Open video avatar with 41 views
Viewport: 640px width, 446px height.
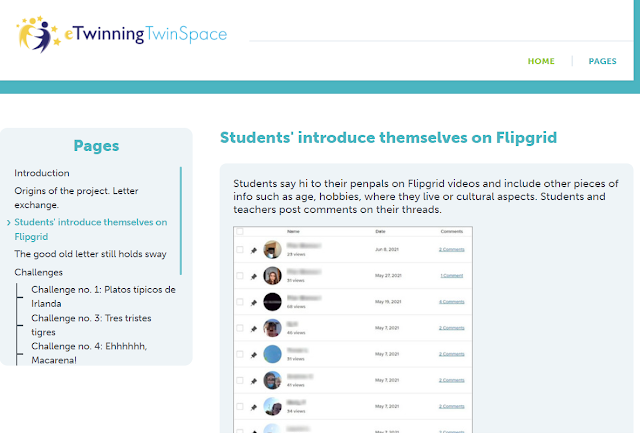272,380
